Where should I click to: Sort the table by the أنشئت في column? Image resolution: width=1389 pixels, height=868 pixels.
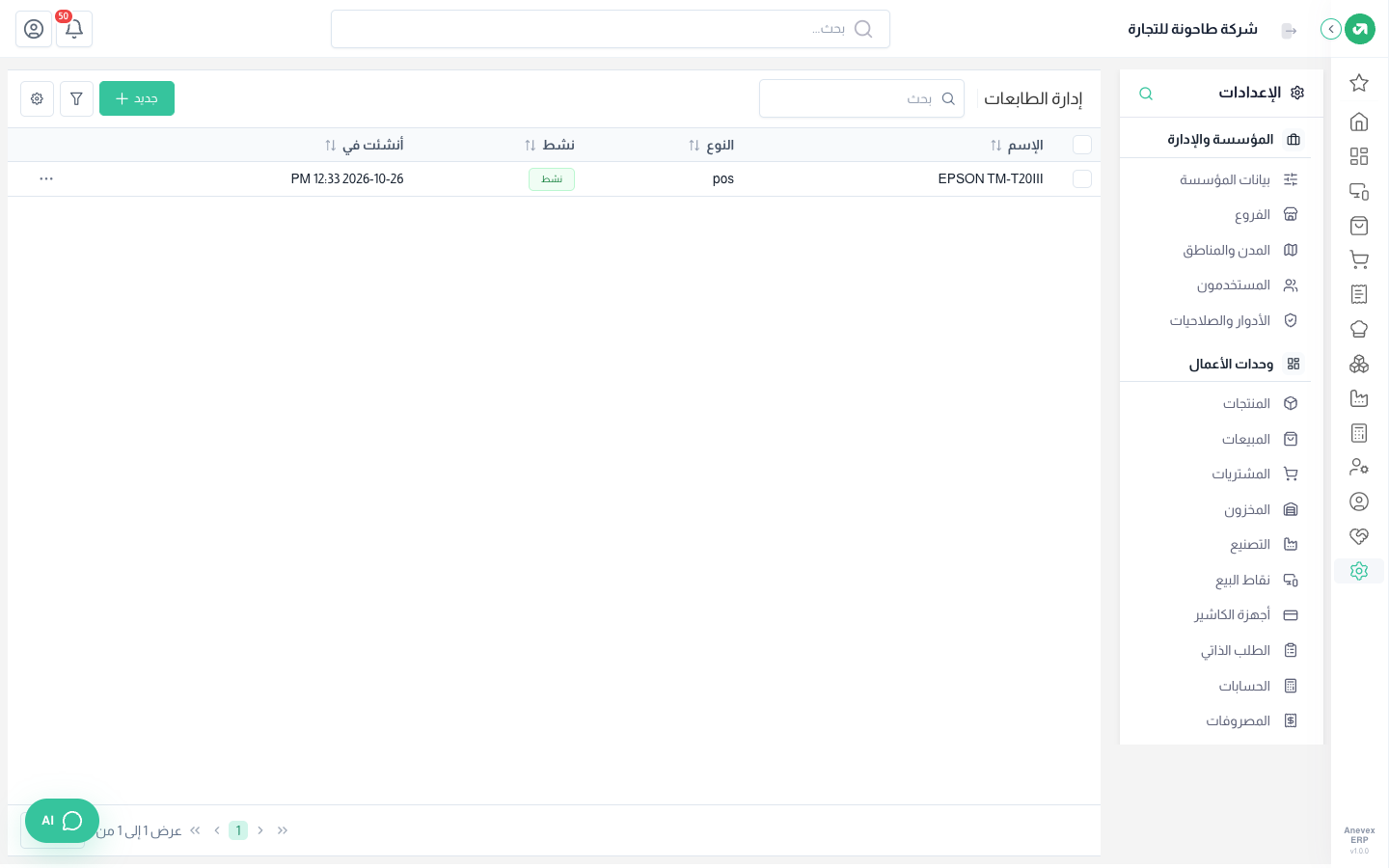click(365, 146)
